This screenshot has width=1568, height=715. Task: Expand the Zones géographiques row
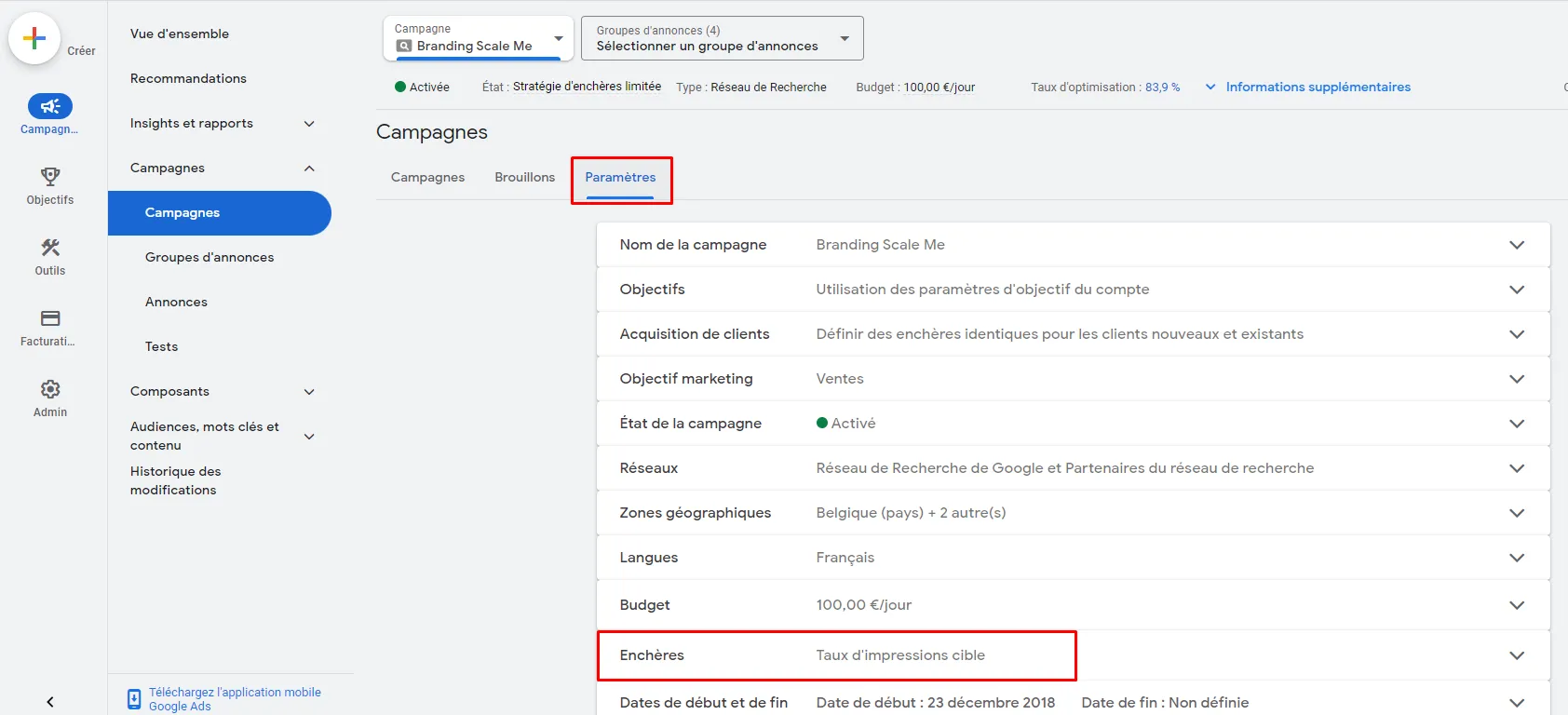pyautogui.click(x=1517, y=513)
